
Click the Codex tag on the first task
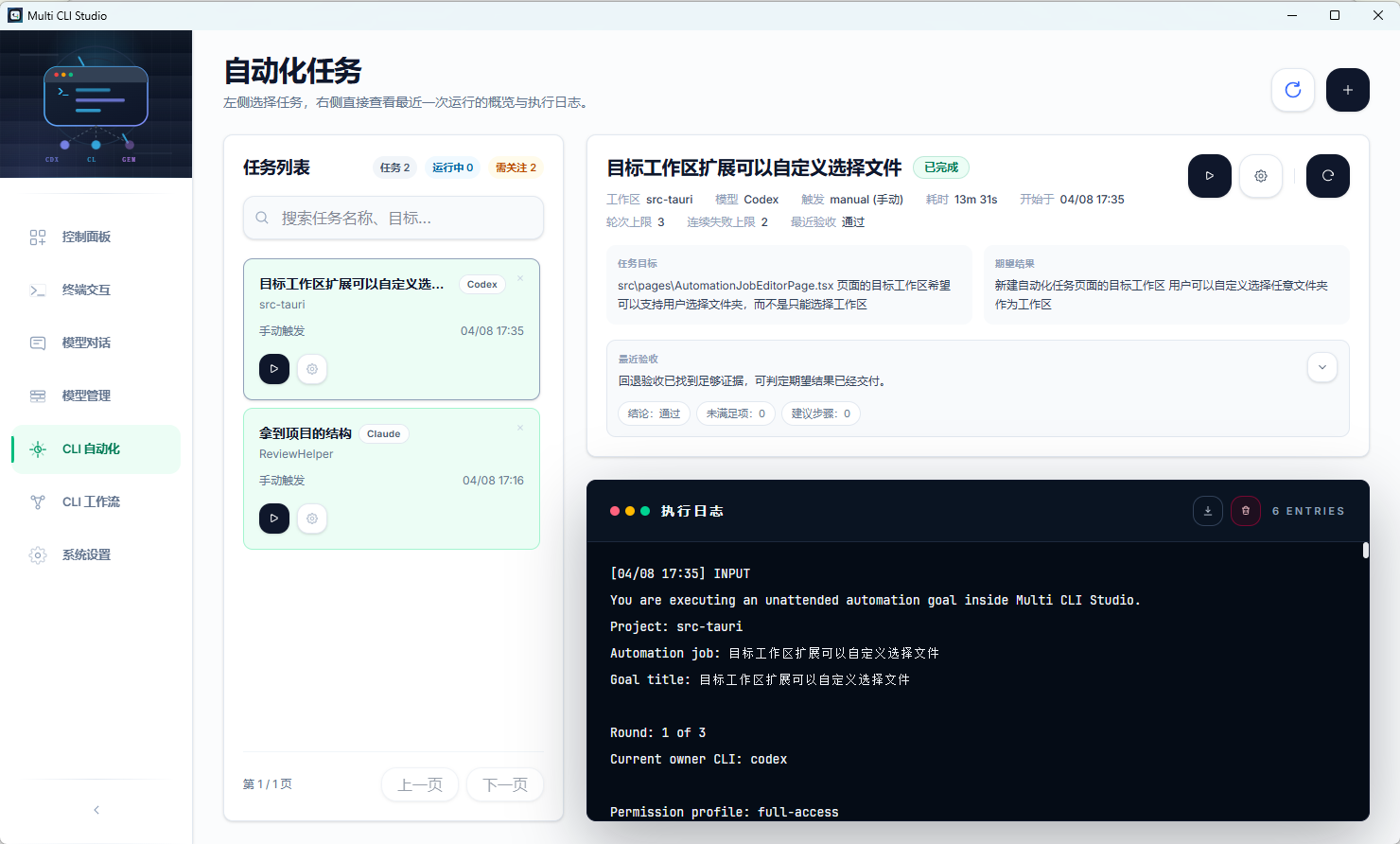click(482, 284)
